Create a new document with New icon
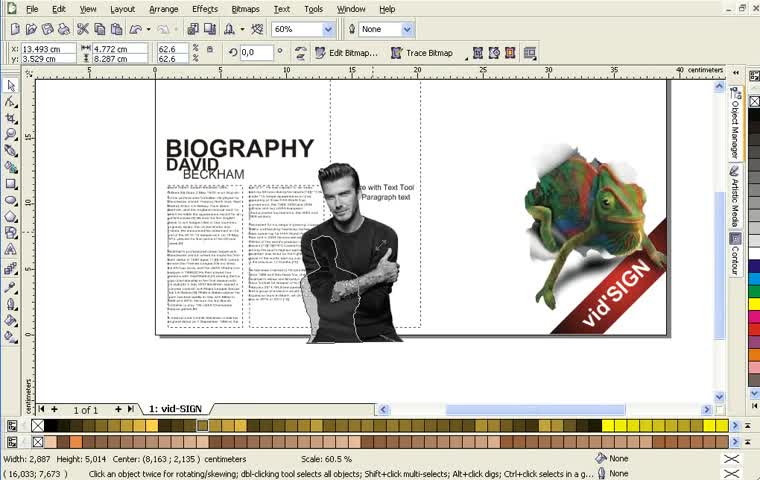 coord(15,29)
